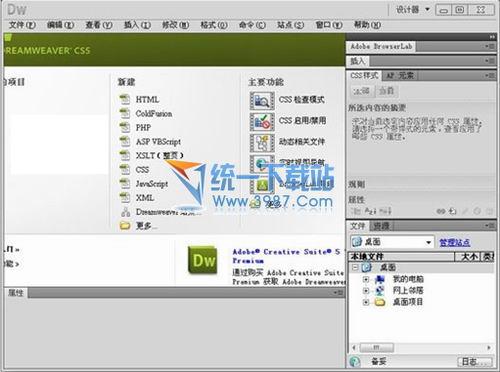Select 我的电脑 in the file tree

coord(408,279)
